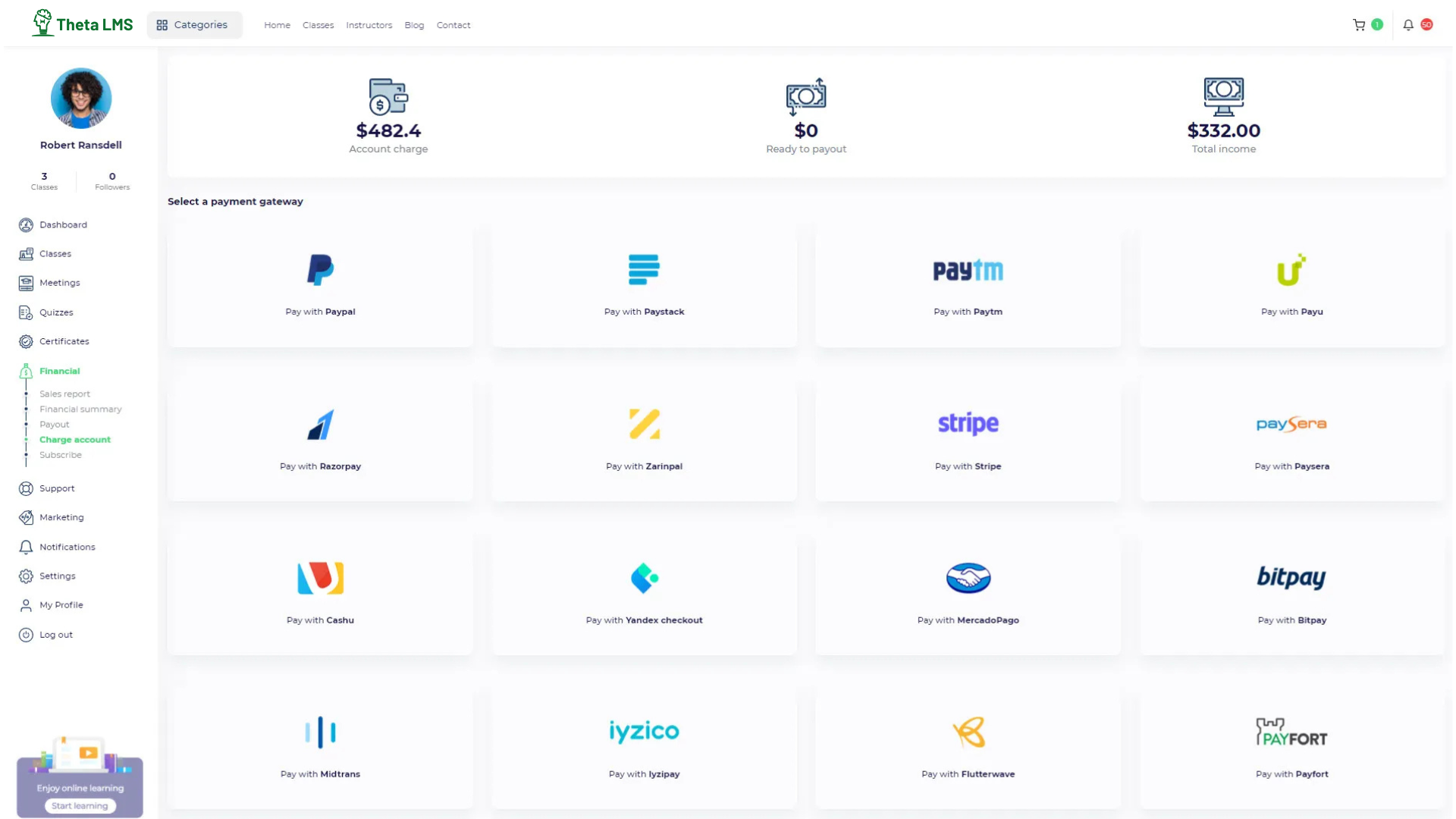The height and width of the screenshot is (819, 1456).
Task: Click the Theta LMS logo
Action: click(82, 24)
